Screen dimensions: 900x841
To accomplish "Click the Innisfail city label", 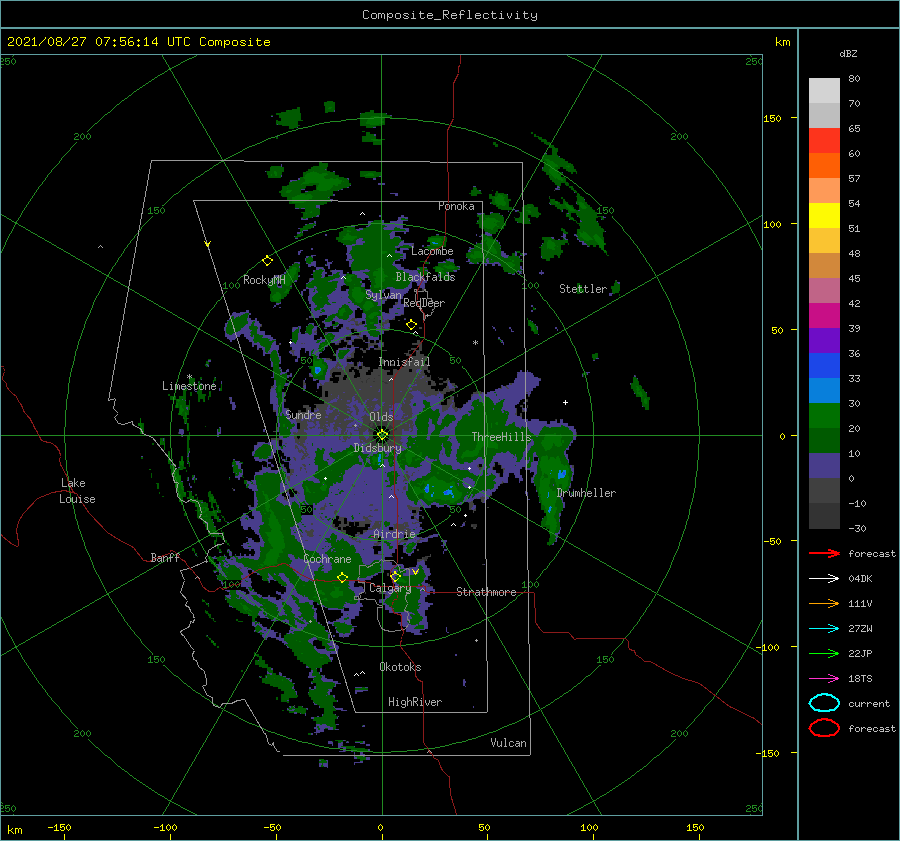I will tap(404, 362).
